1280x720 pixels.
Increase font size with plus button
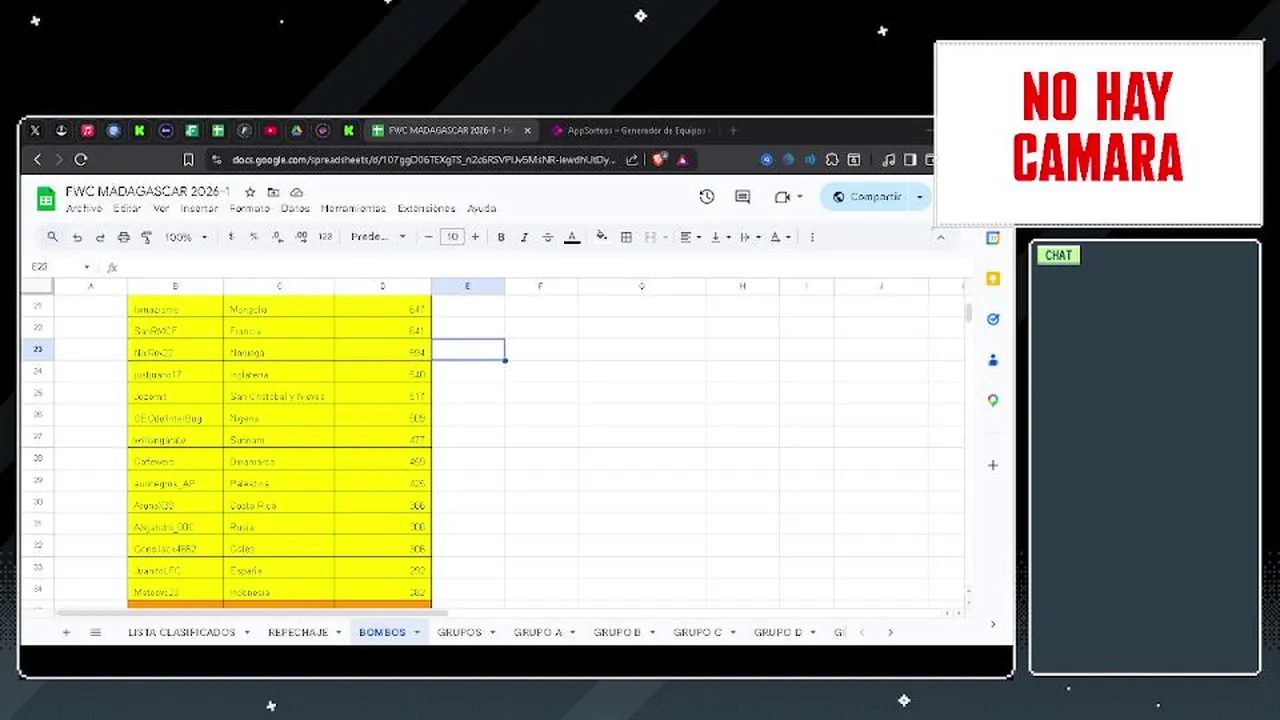[475, 237]
